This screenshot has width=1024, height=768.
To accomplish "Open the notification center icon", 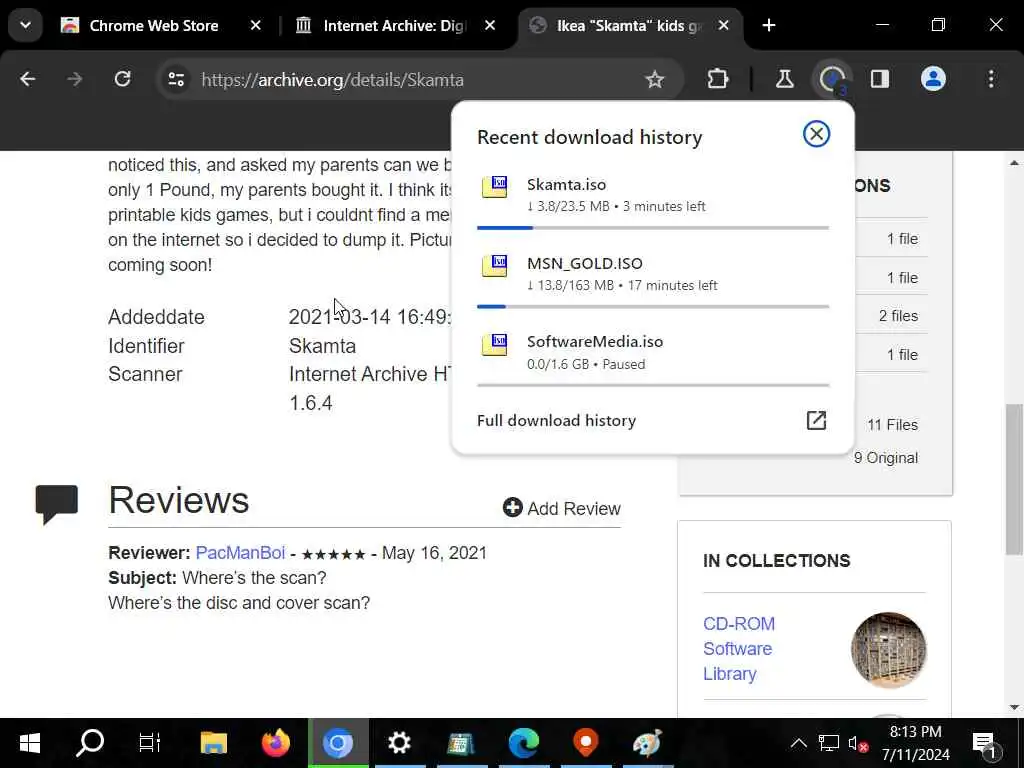I will coord(985,743).
